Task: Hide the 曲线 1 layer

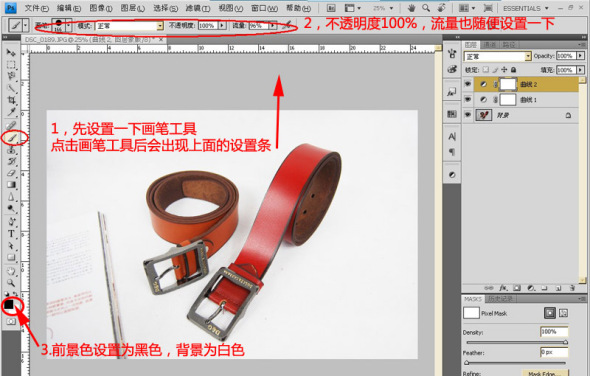Action: (468, 99)
